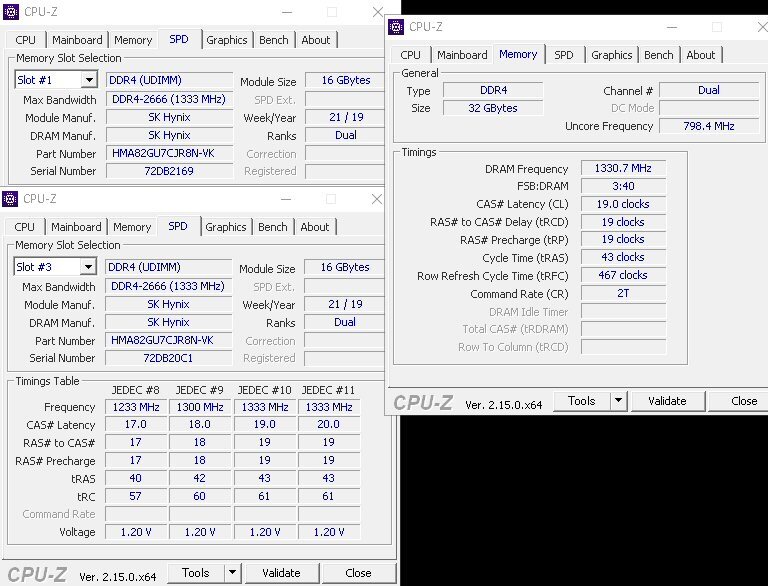The width and height of the screenshot is (768, 586).
Task: Open Bench tab in Memory window
Action: tap(658, 55)
